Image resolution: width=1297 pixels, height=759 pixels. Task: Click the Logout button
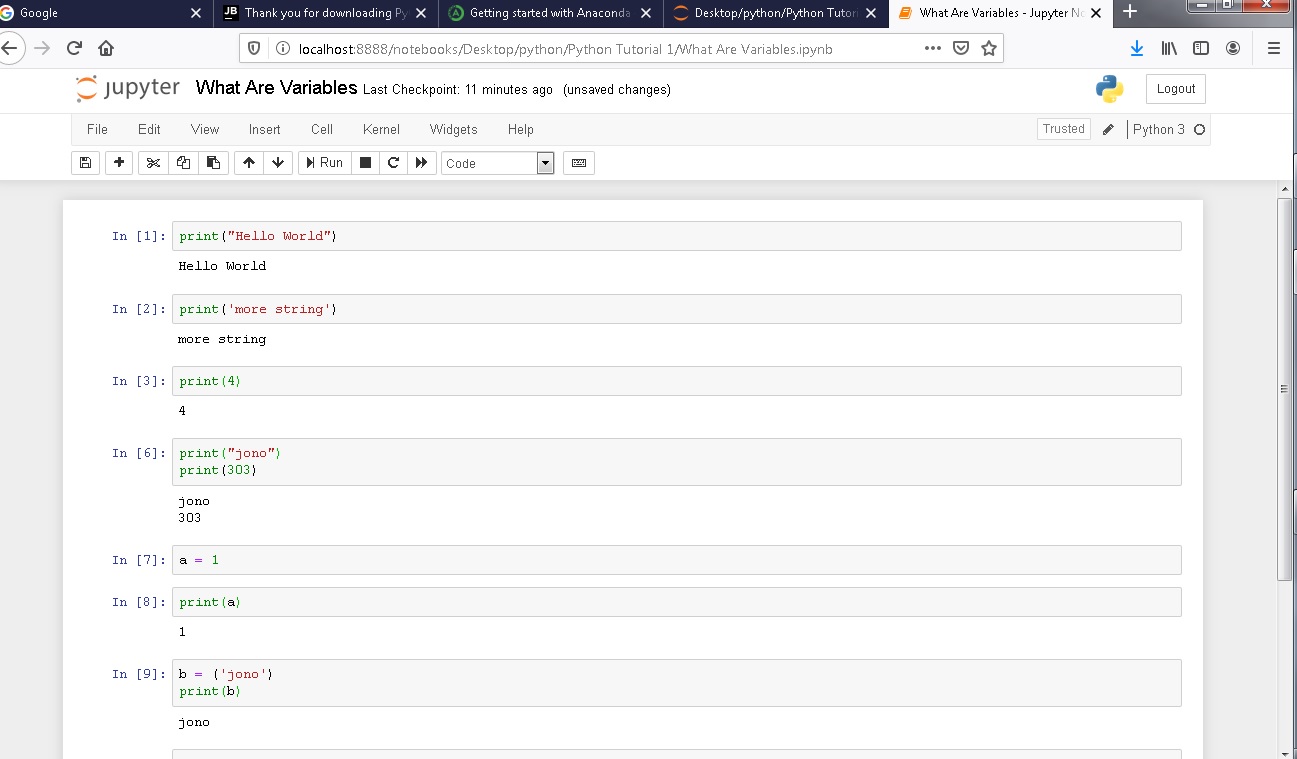[1175, 88]
